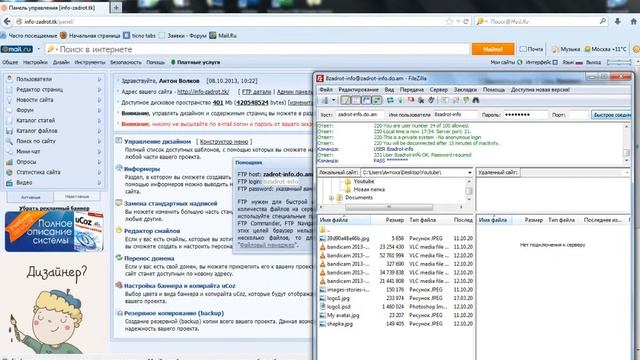Screen dimensions: 640x360
Task: Open the Сервер menu in FileZilla
Action: (439, 89)
